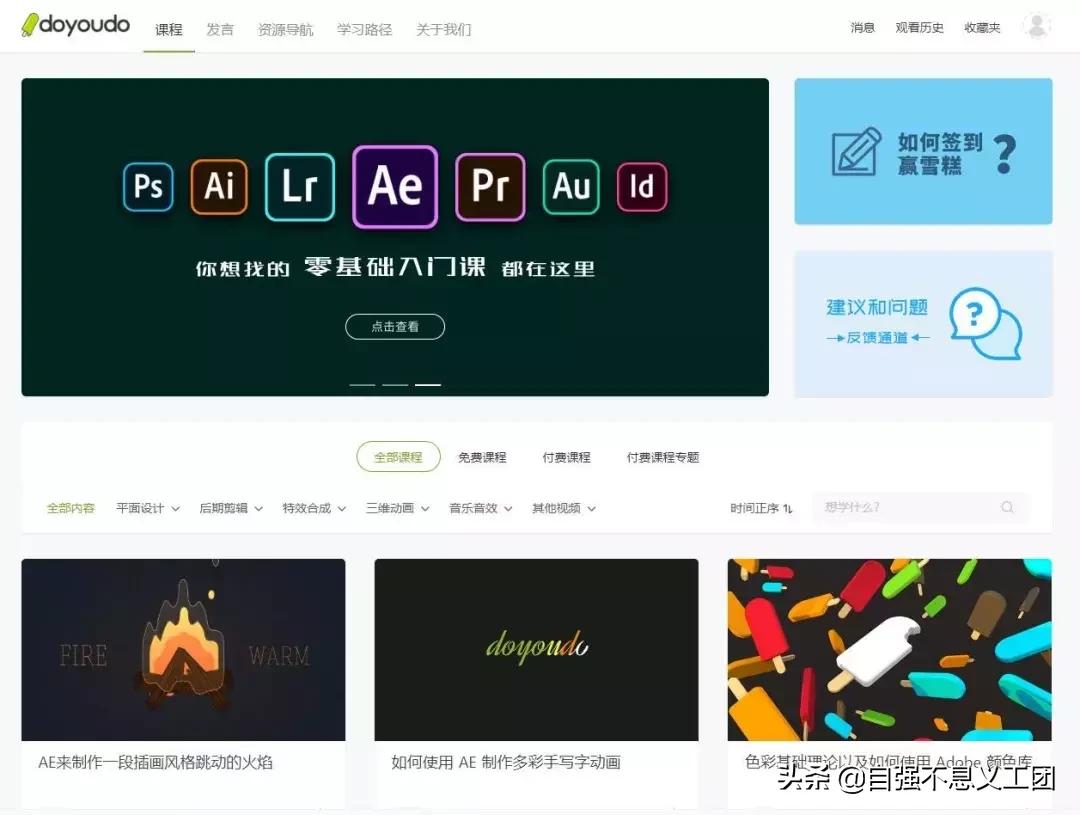Open 观看历史 in the top bar

click(922, 27)
